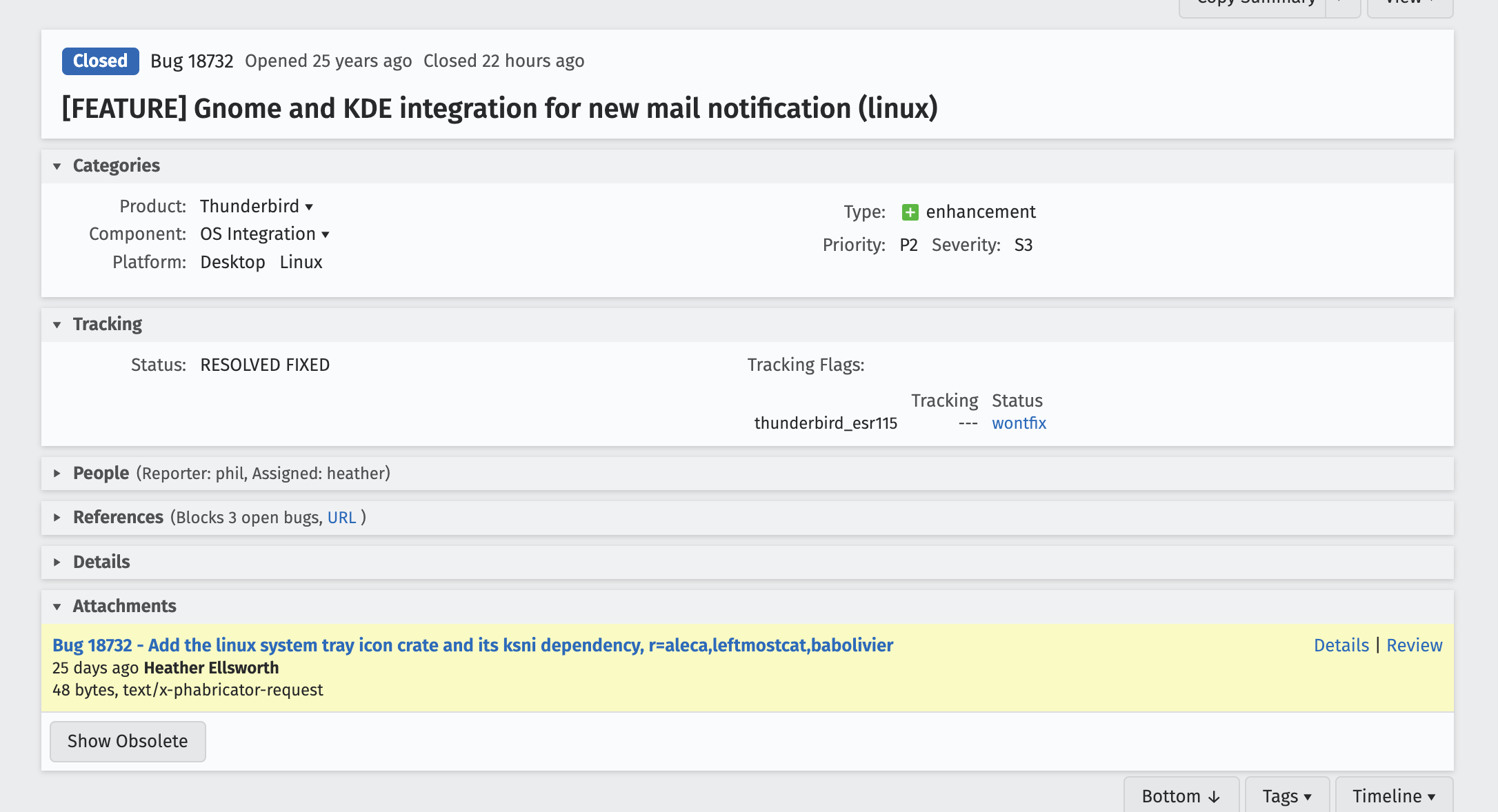This screenshot has height=812, width=1498.
Task: Click the green enhancement type icon
Action: 910,212
